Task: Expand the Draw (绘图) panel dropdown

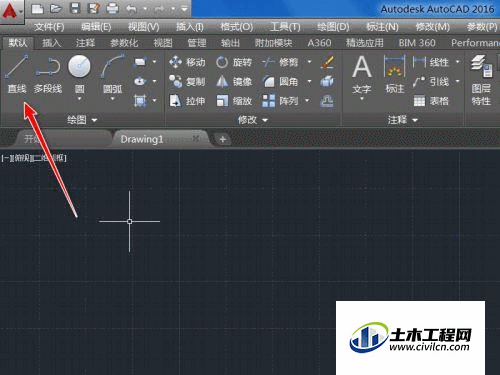Action: tap(82, 120)
